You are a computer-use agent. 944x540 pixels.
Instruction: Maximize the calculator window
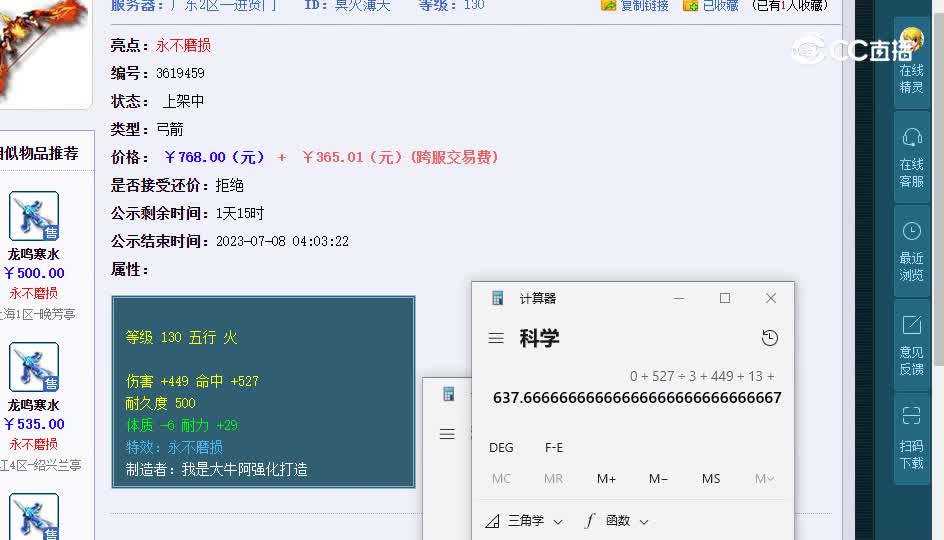pos(725,298)
